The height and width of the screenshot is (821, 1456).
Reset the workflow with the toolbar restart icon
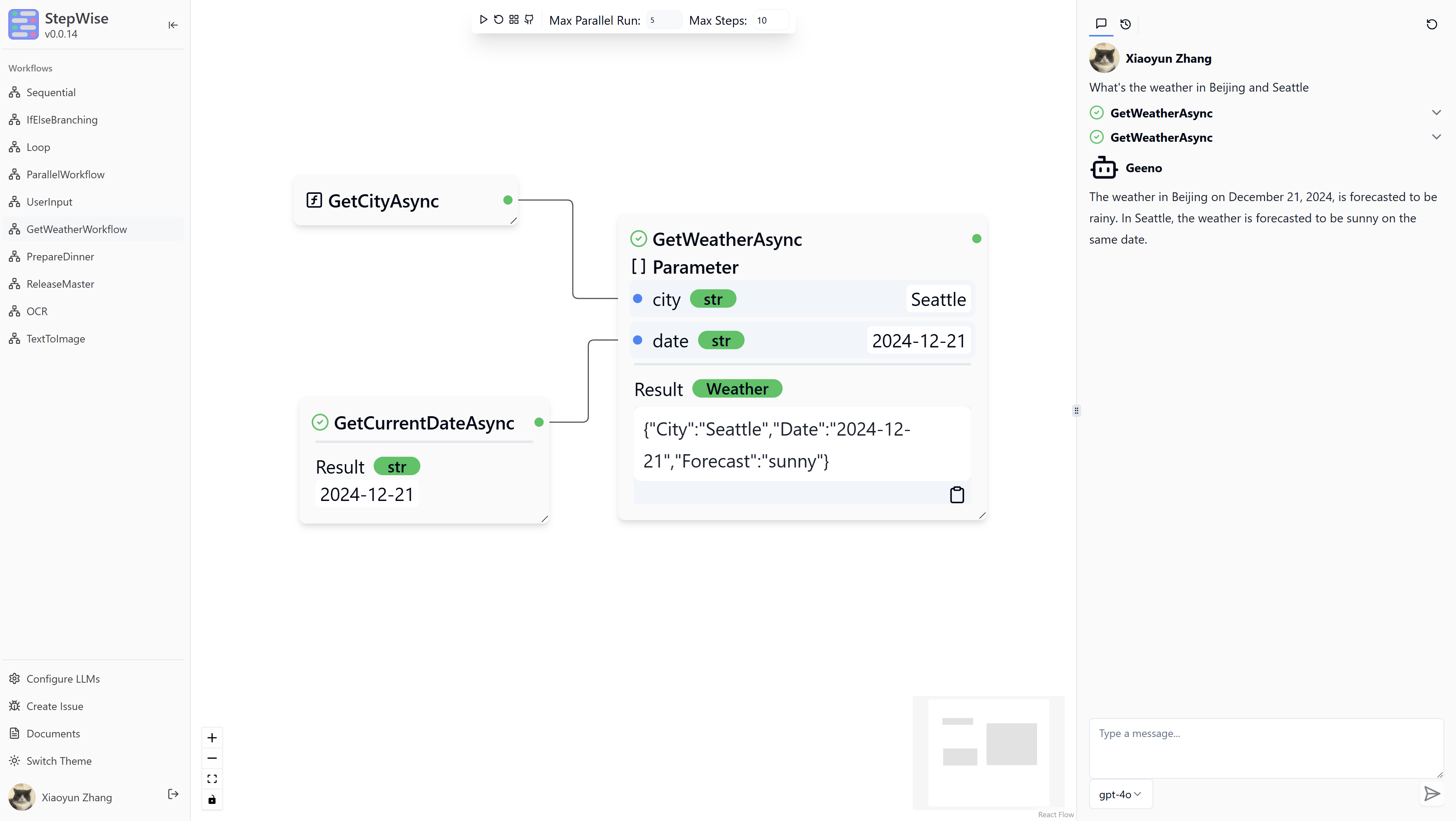pos(498,20)
